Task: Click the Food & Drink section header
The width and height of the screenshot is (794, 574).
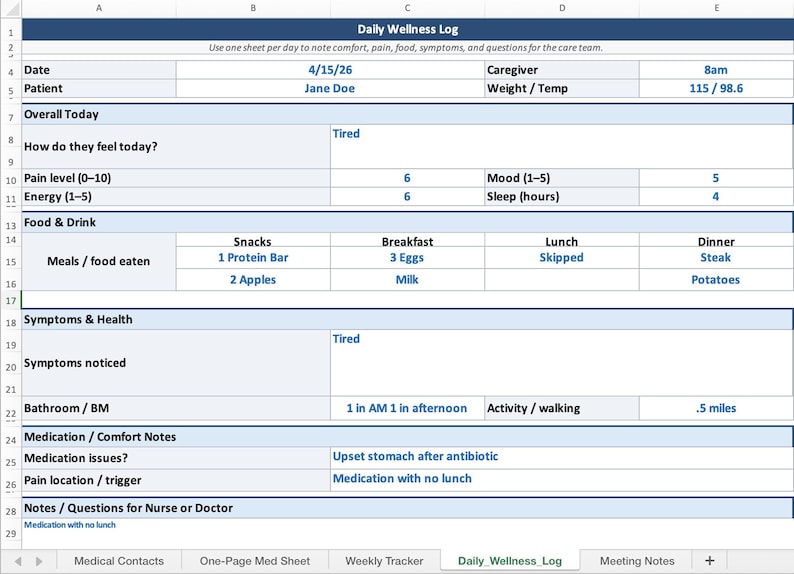Action: [x=408, y=222]
